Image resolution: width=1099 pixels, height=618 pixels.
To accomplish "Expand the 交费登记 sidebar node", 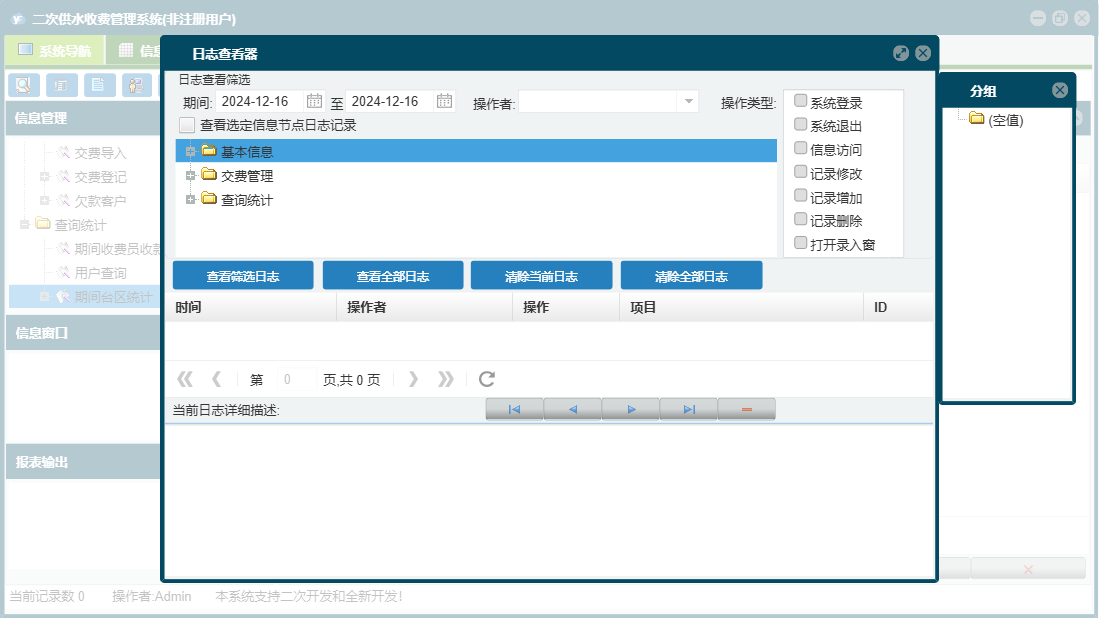I will 44,177.
